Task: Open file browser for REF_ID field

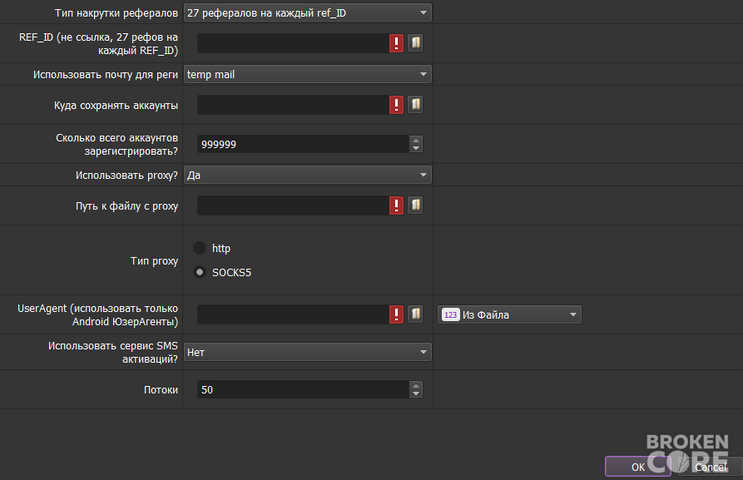Action: (416, 43)
